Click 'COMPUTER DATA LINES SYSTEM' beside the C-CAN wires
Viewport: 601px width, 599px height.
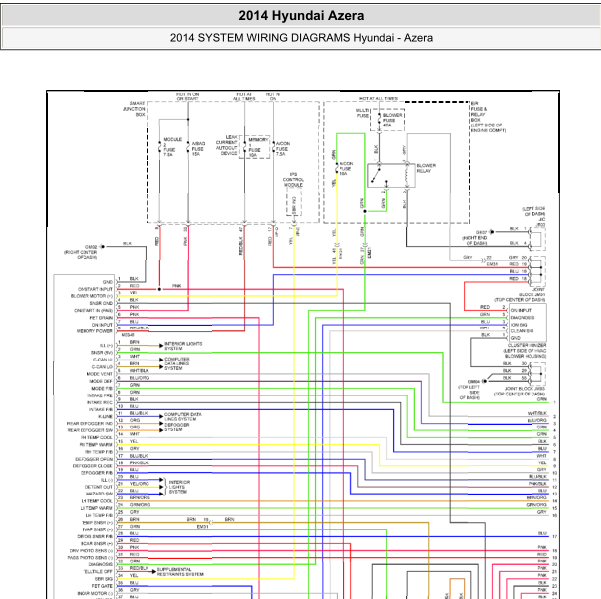177,364
